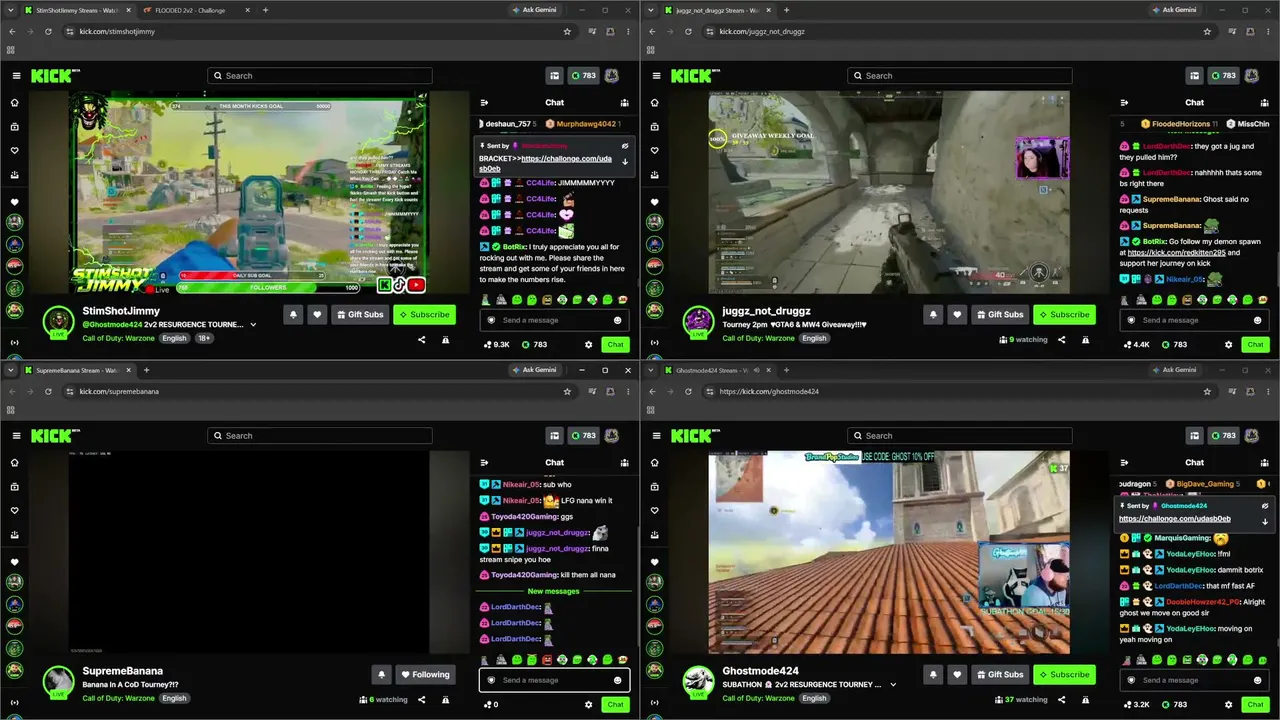
Task: Open Browse icon in juggz_not_druggz window sidebar
Action: (654, 127)
